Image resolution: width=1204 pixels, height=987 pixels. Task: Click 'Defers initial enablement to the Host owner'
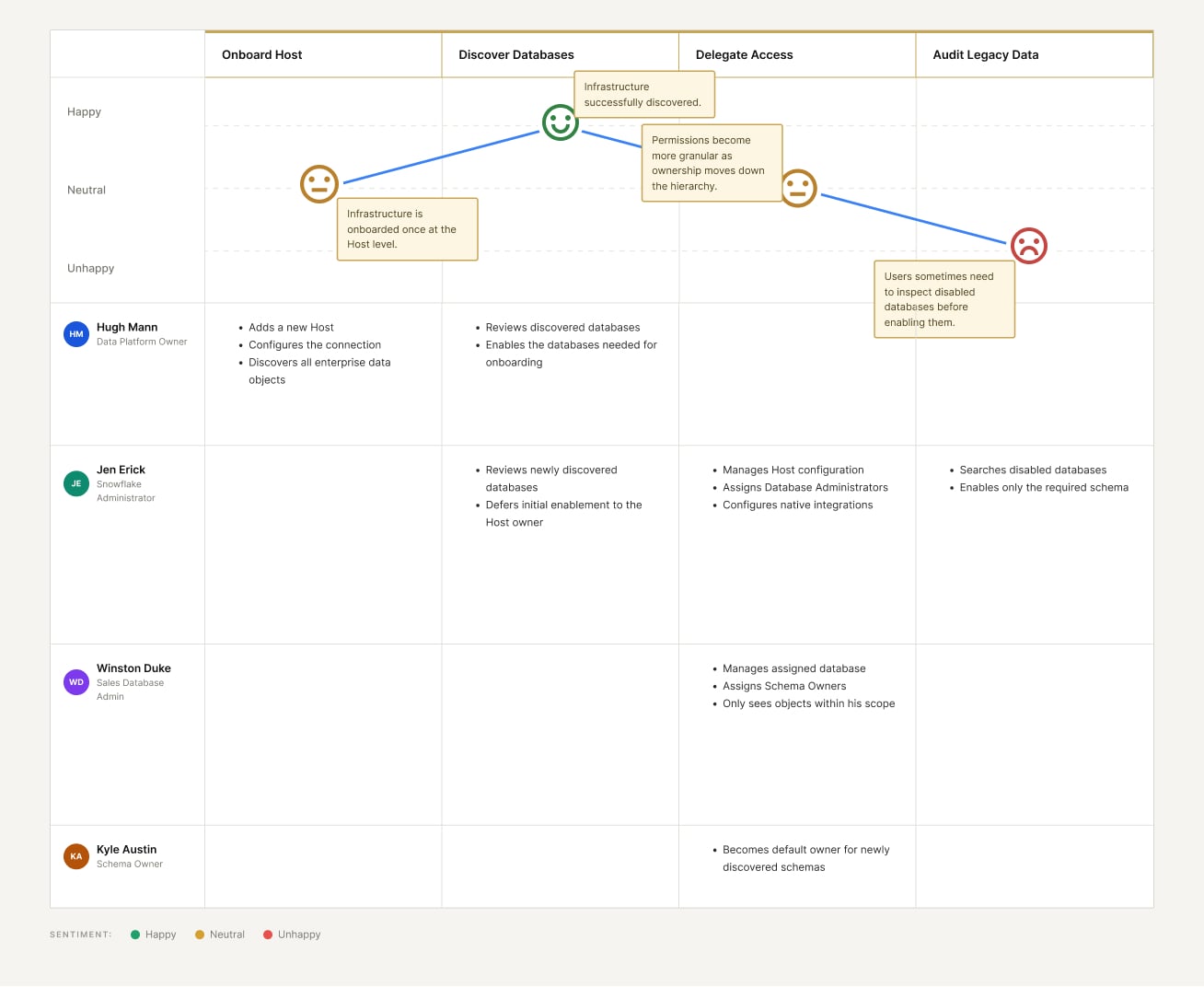(x=563, y=514)
